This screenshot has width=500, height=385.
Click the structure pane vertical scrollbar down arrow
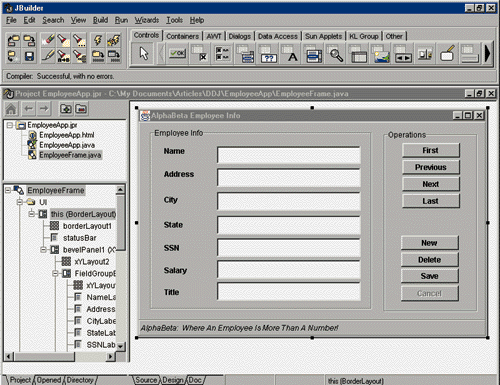coord(120,347)
